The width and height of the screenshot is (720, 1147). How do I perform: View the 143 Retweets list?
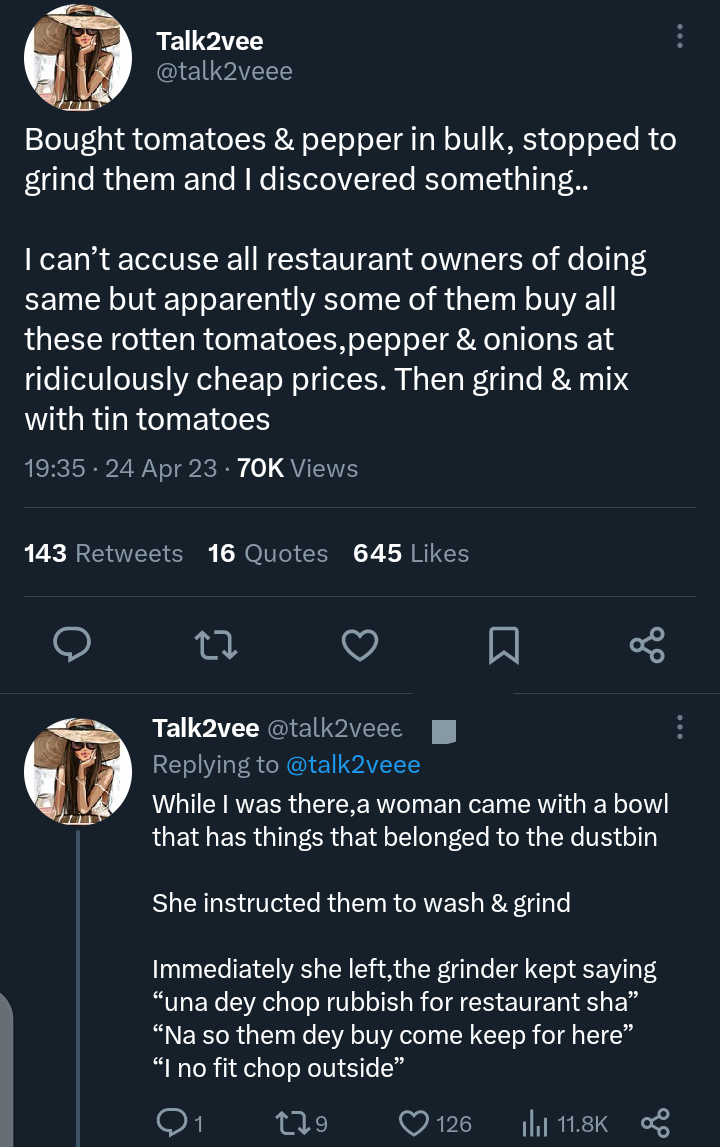pyautogui.click(x=103, y=554)
